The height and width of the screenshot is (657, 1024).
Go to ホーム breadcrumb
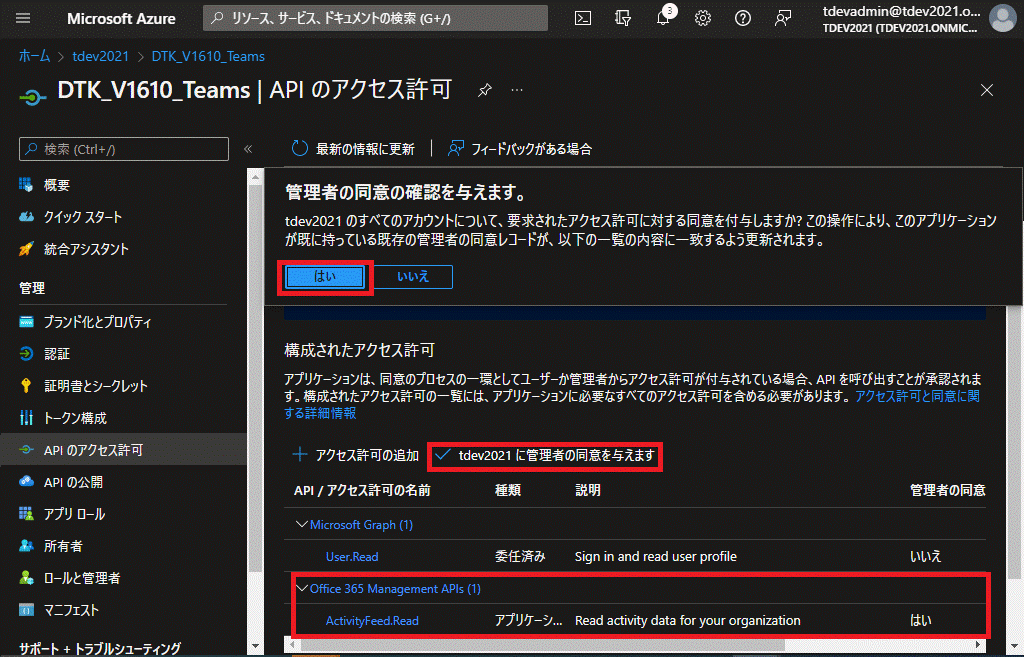[x=34, y=56]
